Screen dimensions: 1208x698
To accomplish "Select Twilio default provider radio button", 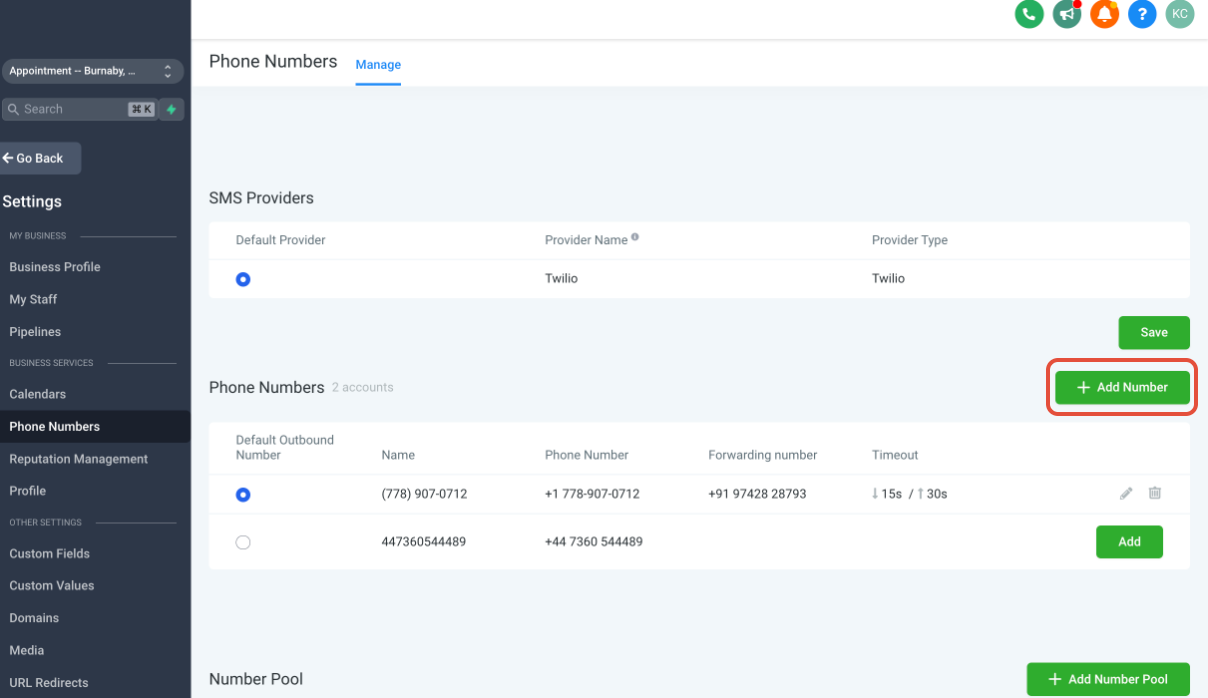I will click(x=243, y=279).
